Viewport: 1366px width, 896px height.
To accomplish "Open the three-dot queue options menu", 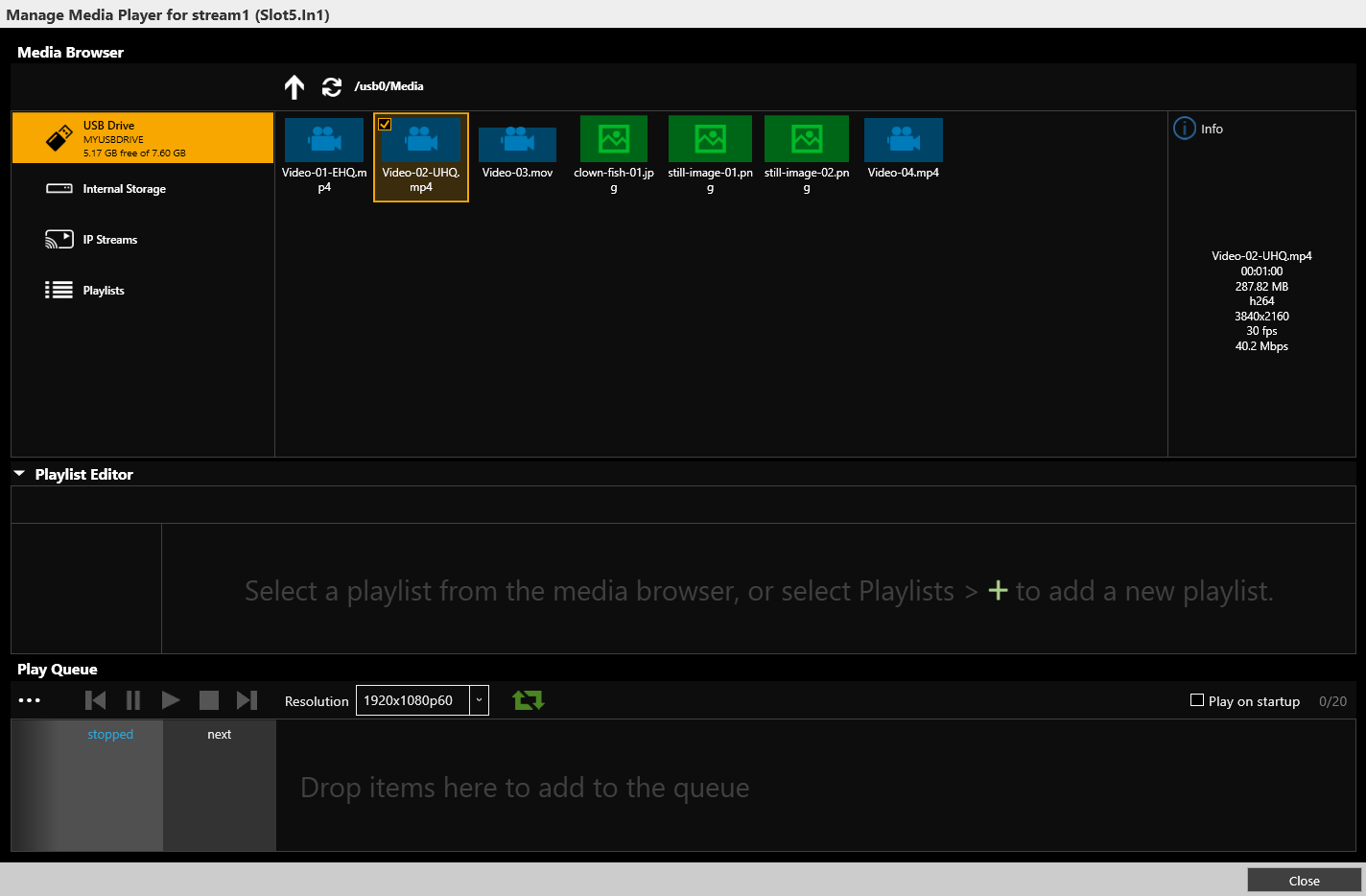I will [30, 700].
